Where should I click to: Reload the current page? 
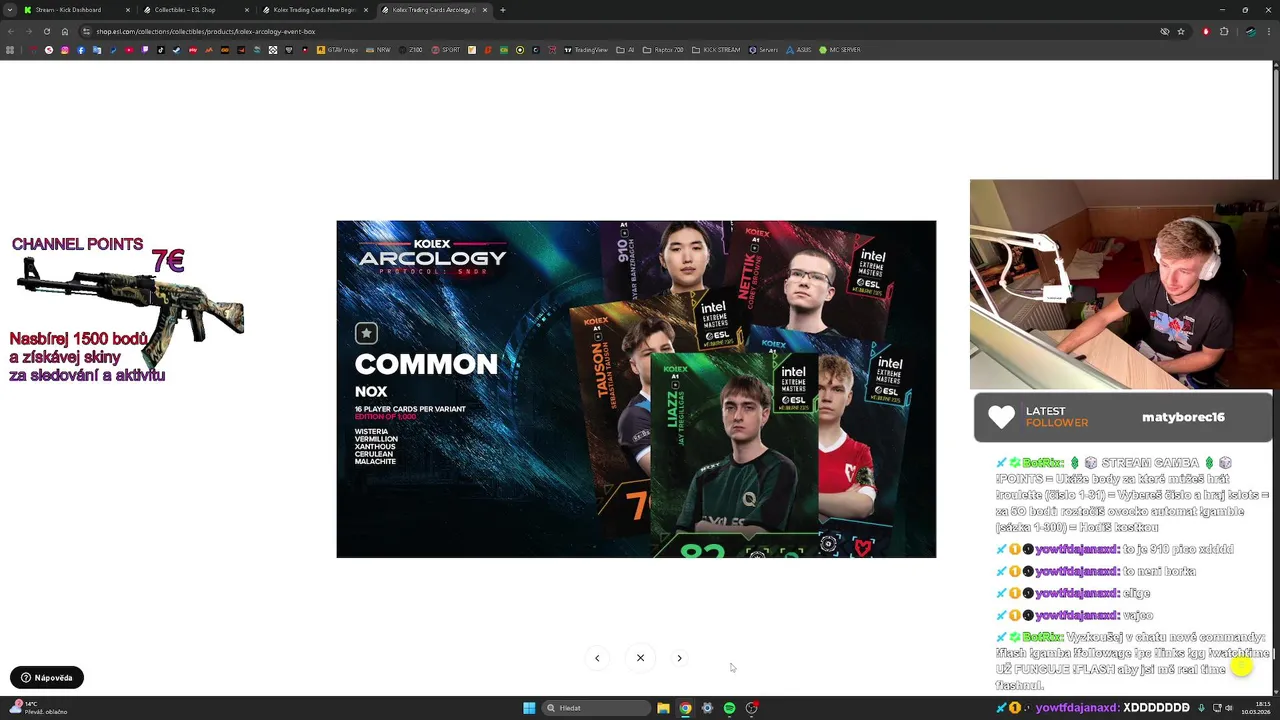coord(46,31)
